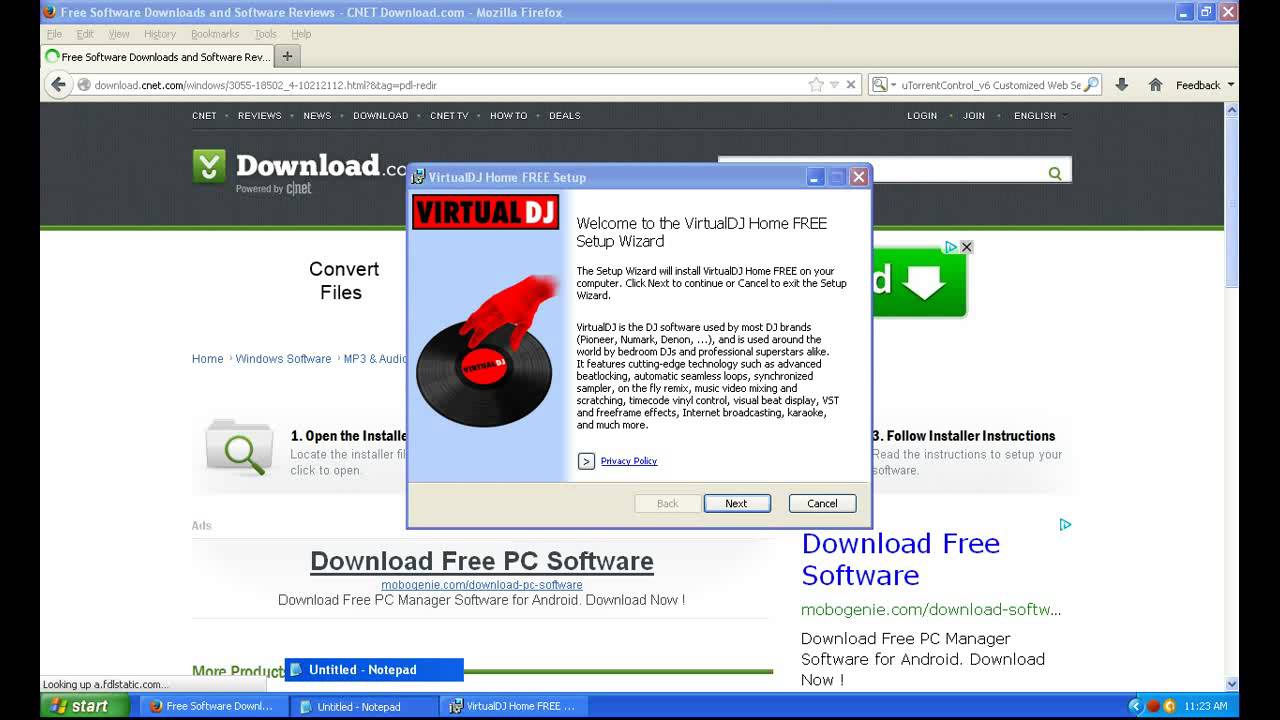This screenshot has width=1280, height=720.
Task: Click the green Download.com logo icon
Action: [209, 166]
